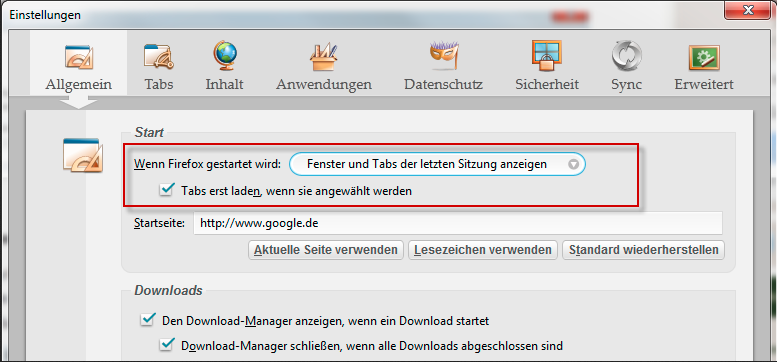Click the Anwendungen toolbox icon
This screenshot has width=777, height=362.
324,57
